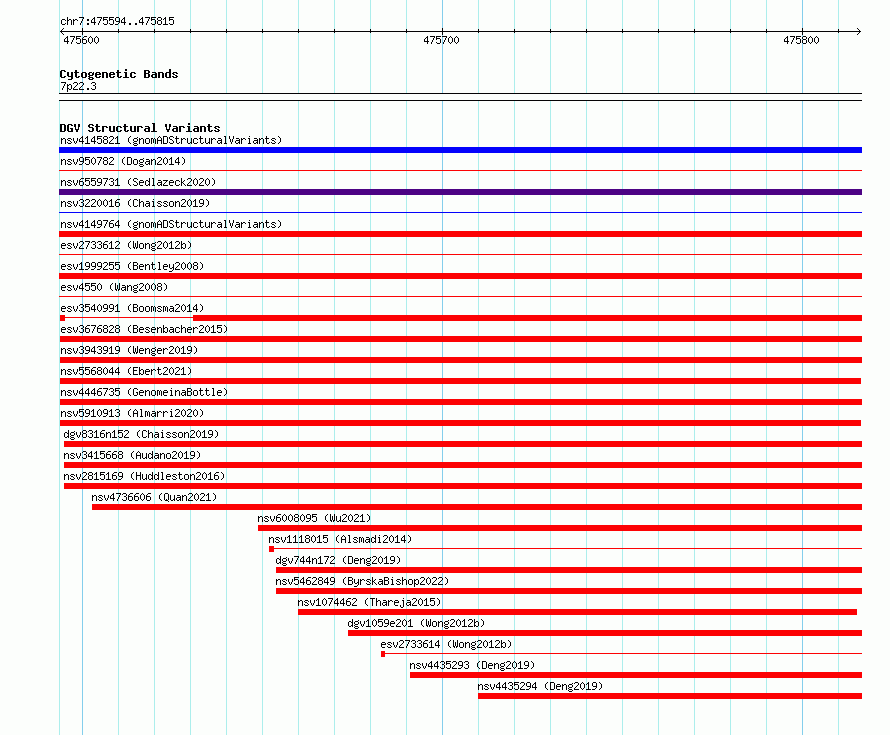Open nsv3415668 (Audano2019) variant

tap(132, 455)
